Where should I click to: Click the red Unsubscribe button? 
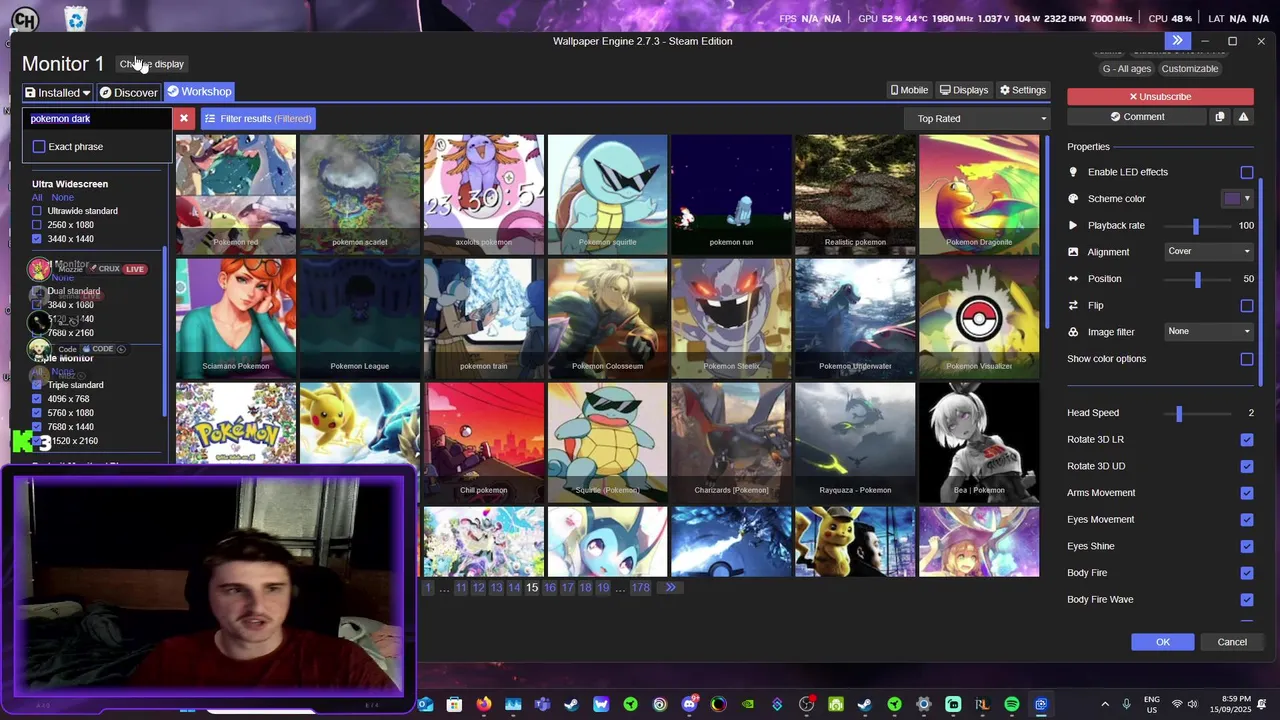(1160, 97)
